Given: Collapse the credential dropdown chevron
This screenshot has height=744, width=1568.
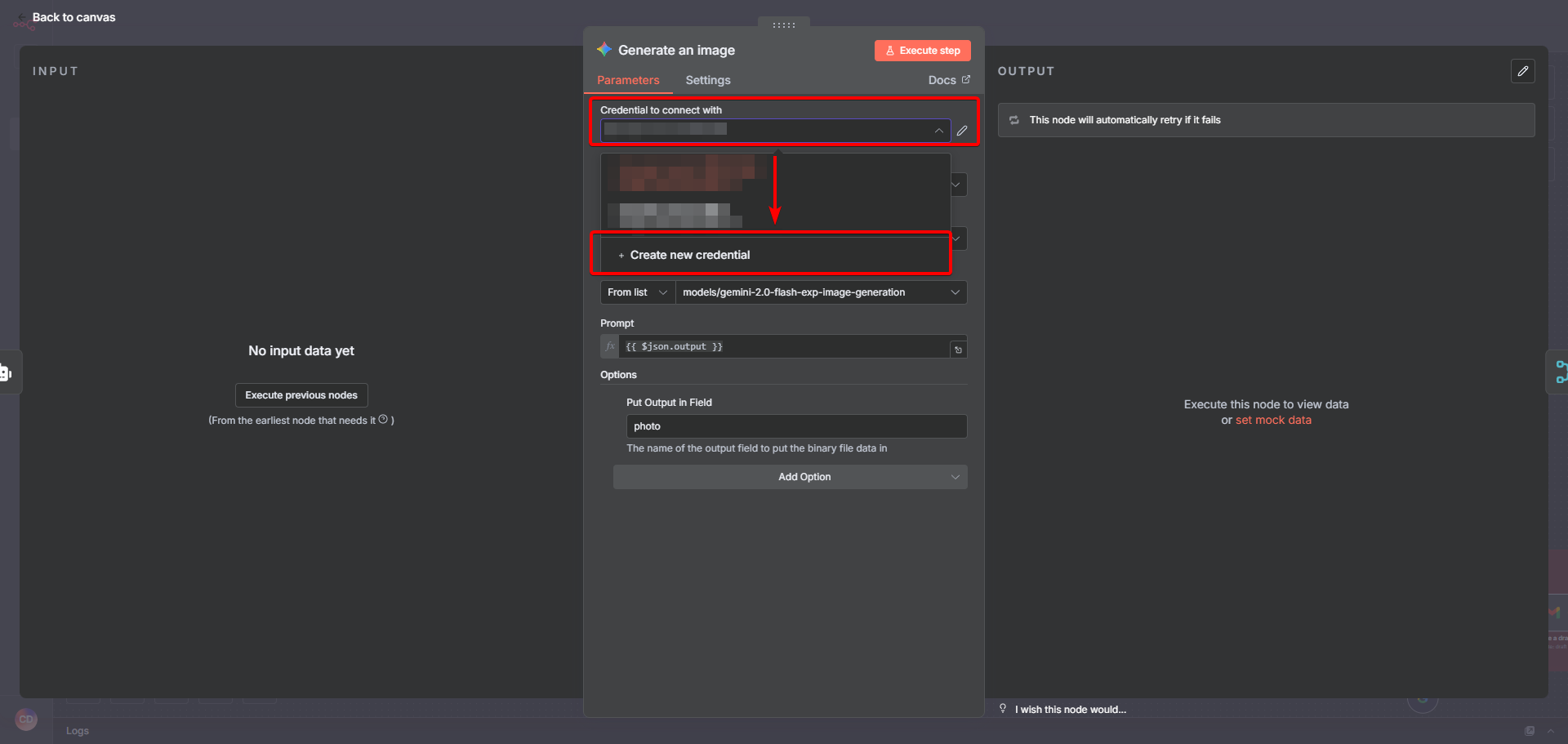Looking at the screenshot, I should point(938,131).
